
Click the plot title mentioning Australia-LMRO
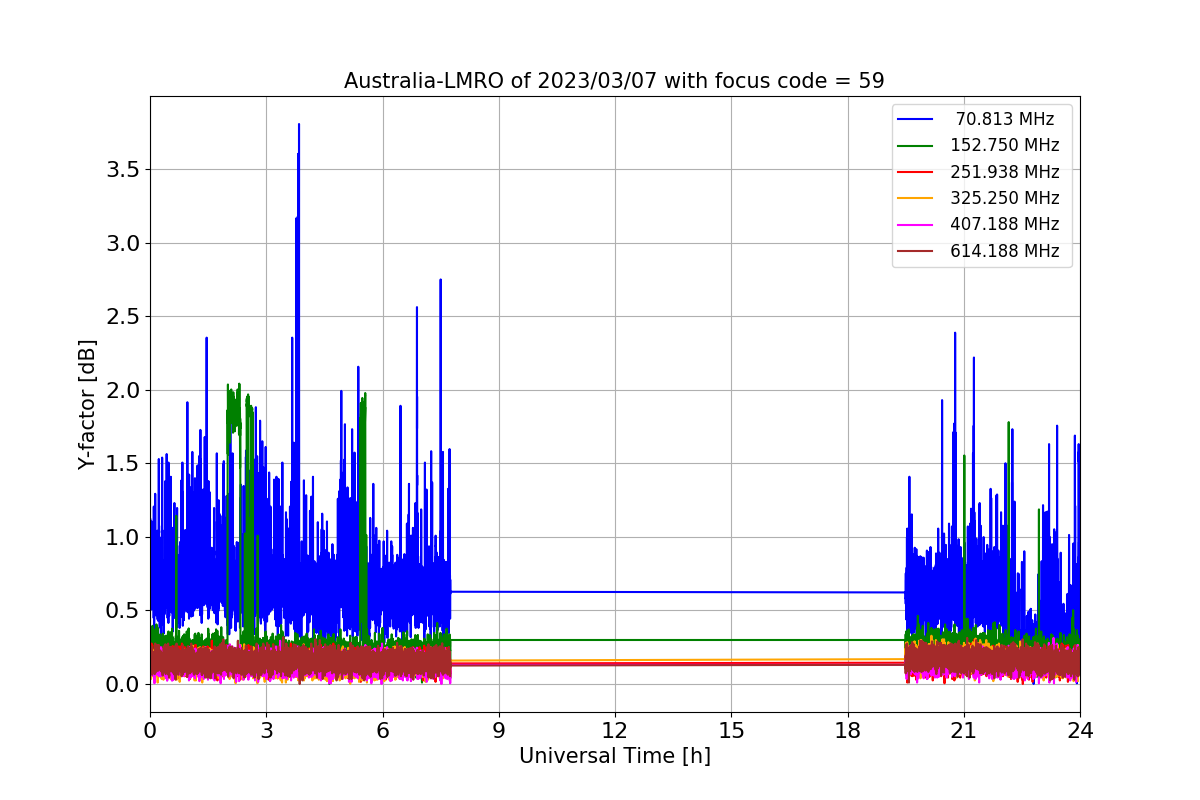[614, 81]
